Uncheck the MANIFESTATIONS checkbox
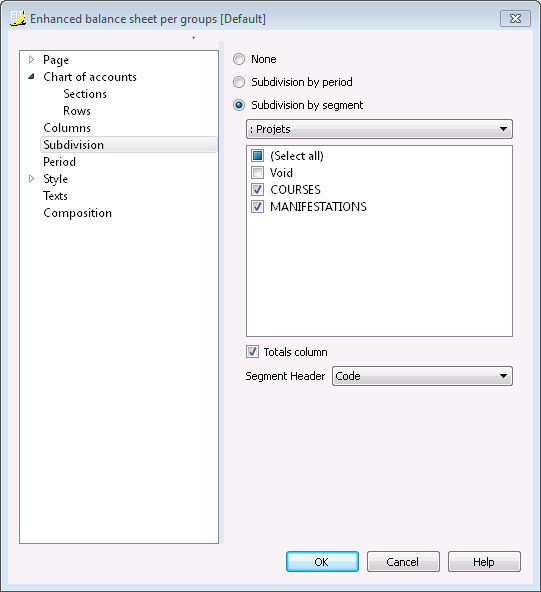This screenshot has width=541, height=592. coord(257,207)
